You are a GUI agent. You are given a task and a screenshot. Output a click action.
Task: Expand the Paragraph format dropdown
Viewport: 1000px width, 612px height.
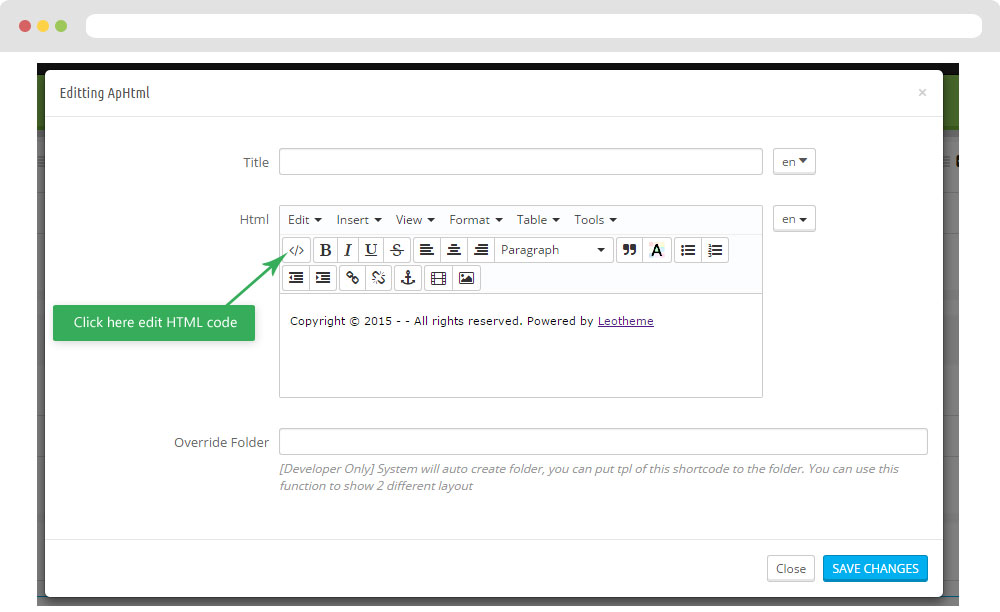[x=553, y=250]
